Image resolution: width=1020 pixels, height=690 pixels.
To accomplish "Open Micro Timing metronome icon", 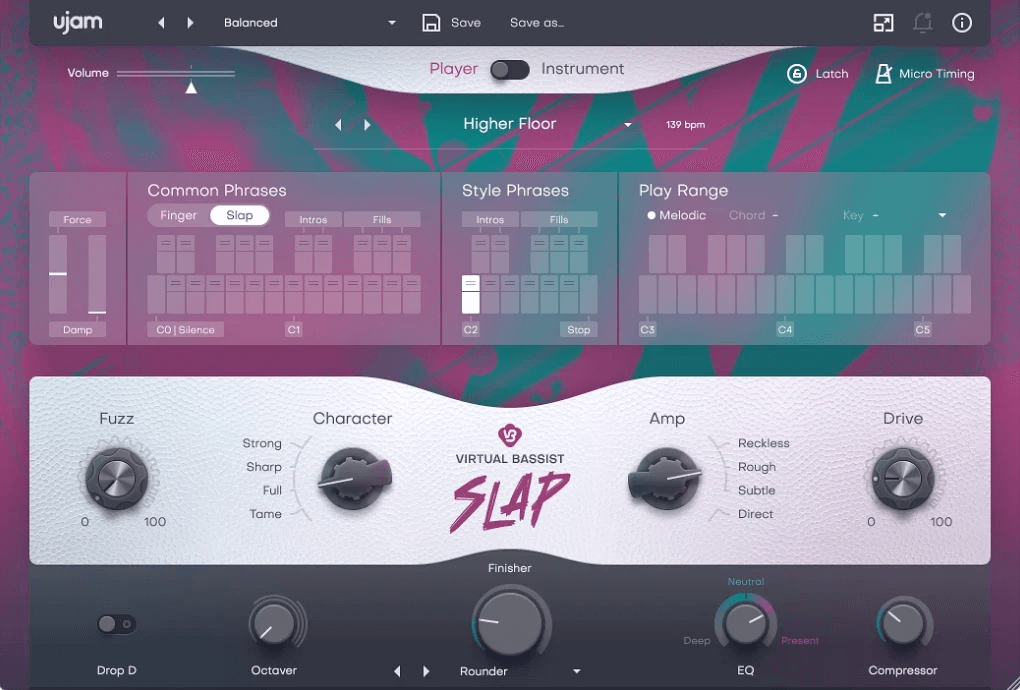I will pos(883,73).
